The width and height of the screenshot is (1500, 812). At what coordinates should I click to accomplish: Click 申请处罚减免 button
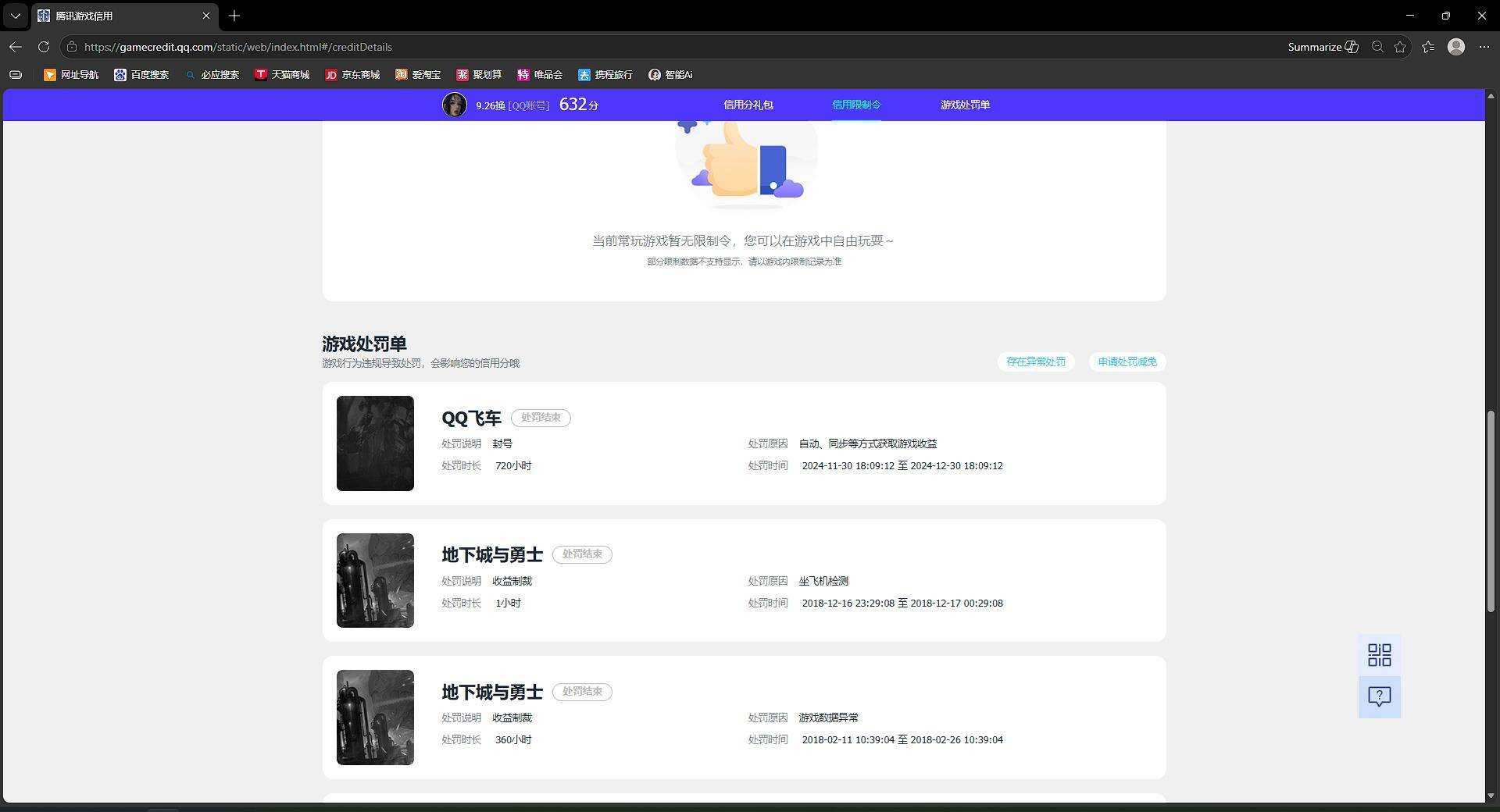click(1127, 361)
